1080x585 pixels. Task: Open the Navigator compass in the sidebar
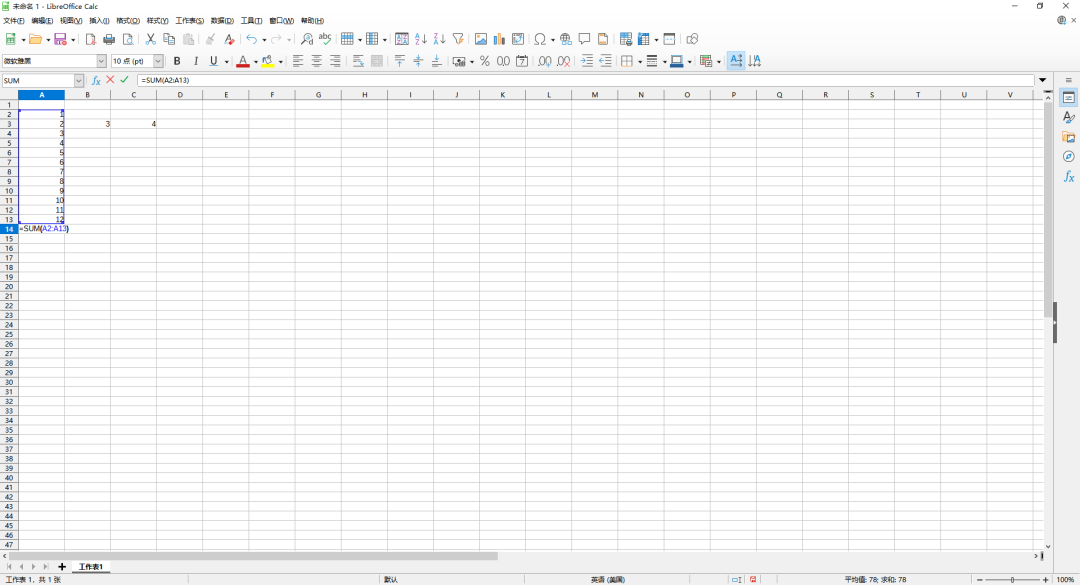click(1068, 157)
